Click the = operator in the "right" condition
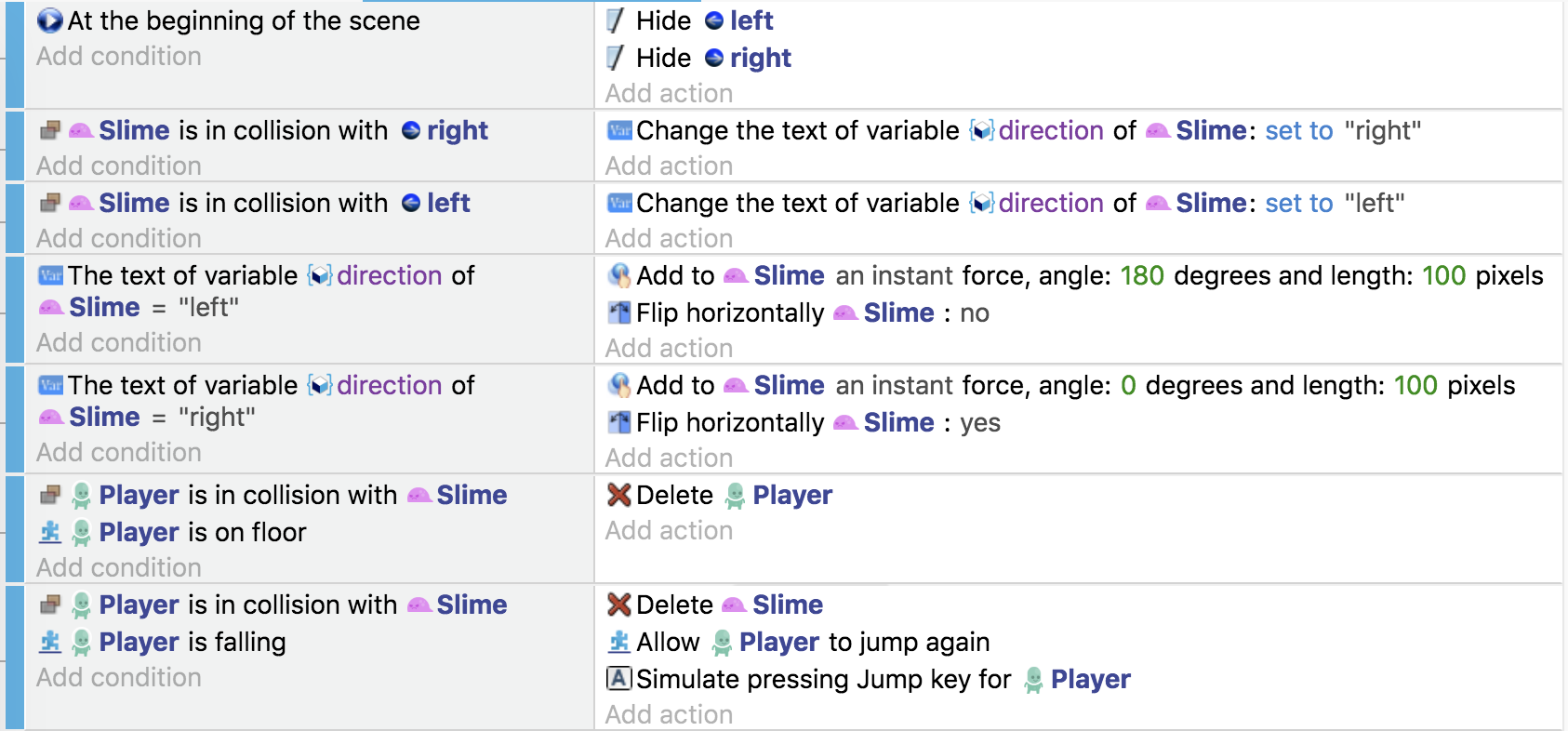 159,417
